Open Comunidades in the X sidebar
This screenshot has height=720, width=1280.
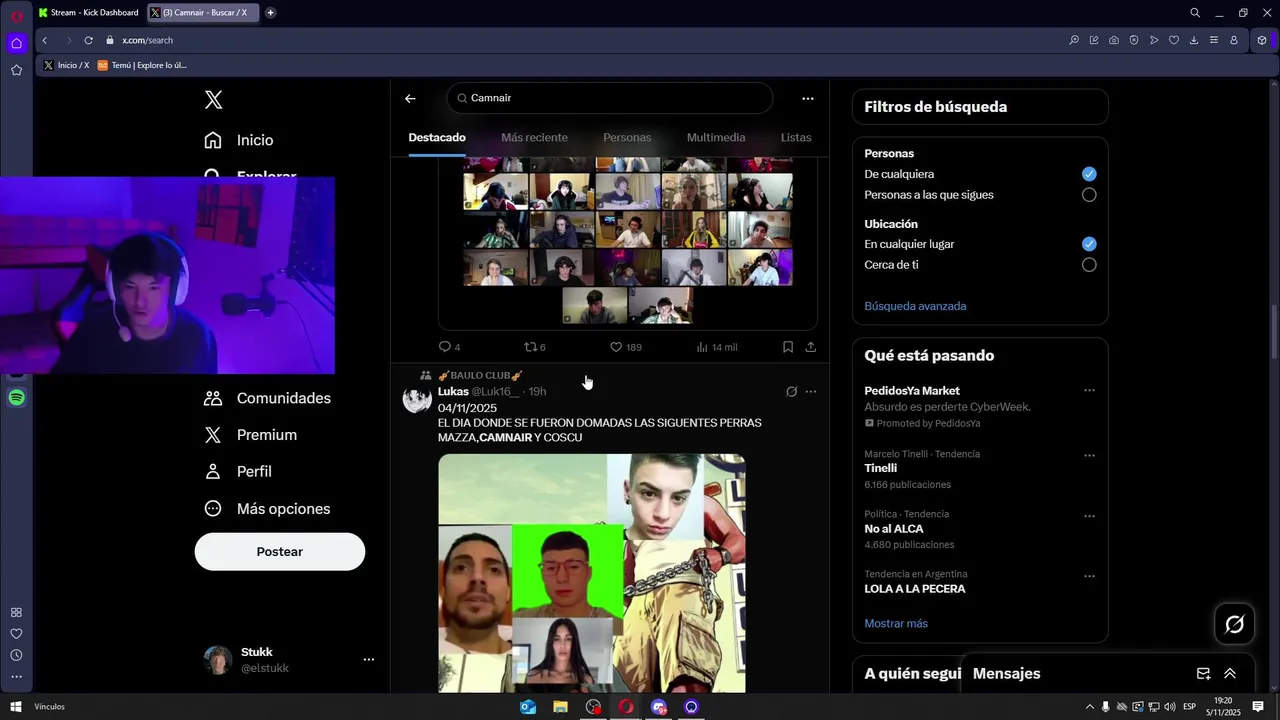pos(267,398)
